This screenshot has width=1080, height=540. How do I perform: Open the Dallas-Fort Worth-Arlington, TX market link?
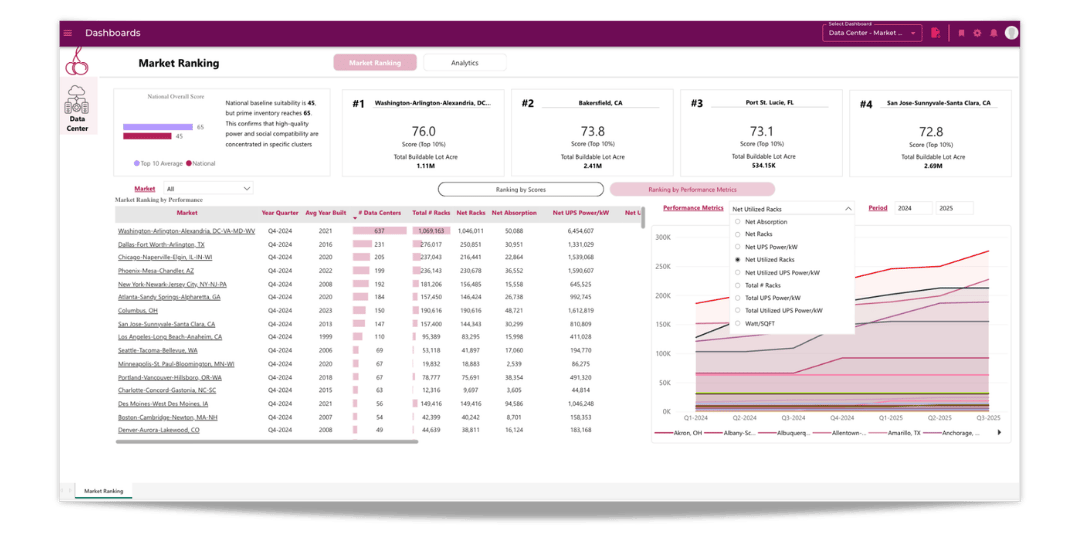(161, 244)
